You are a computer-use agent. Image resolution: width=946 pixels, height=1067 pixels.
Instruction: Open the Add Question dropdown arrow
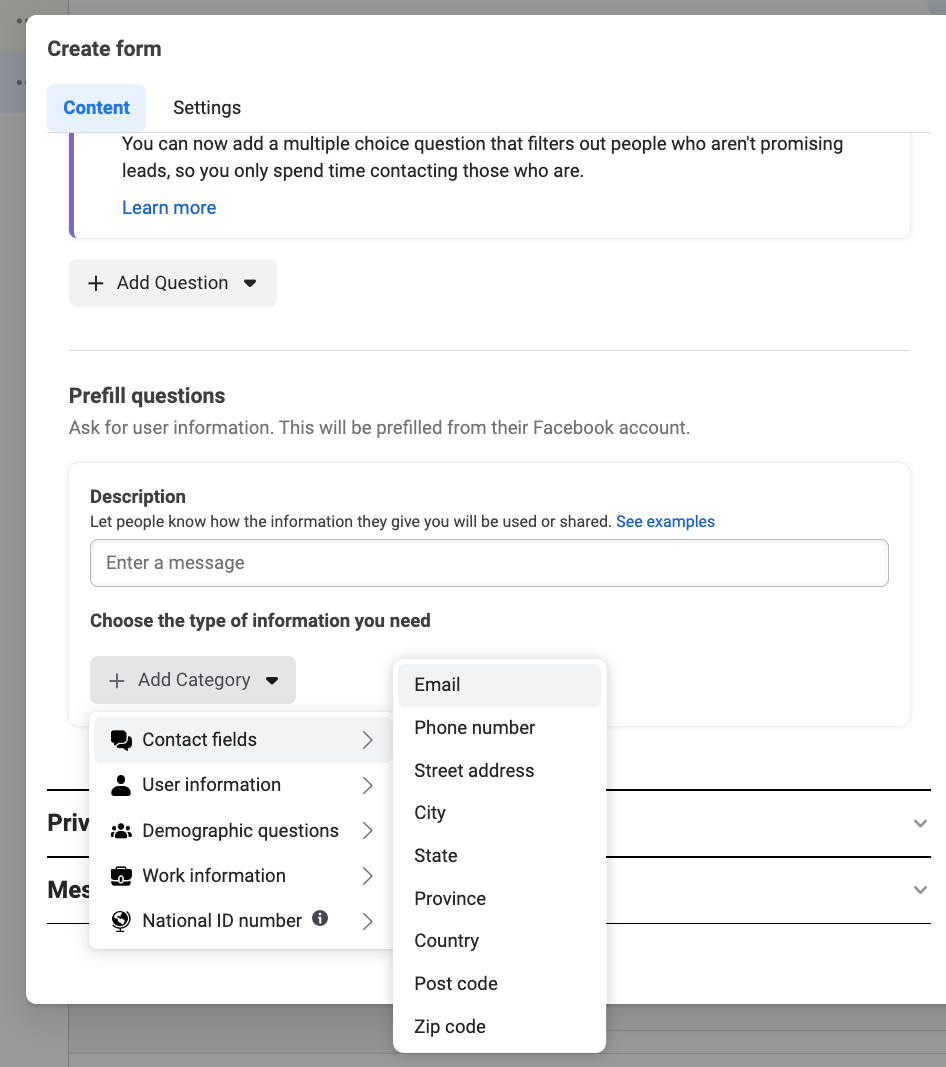tap(250, 283)
